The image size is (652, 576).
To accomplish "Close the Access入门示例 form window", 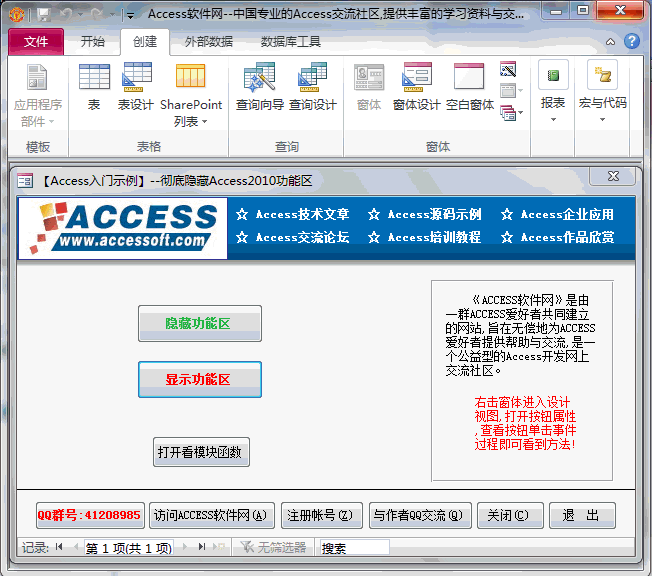I will [x=613, y=176].
